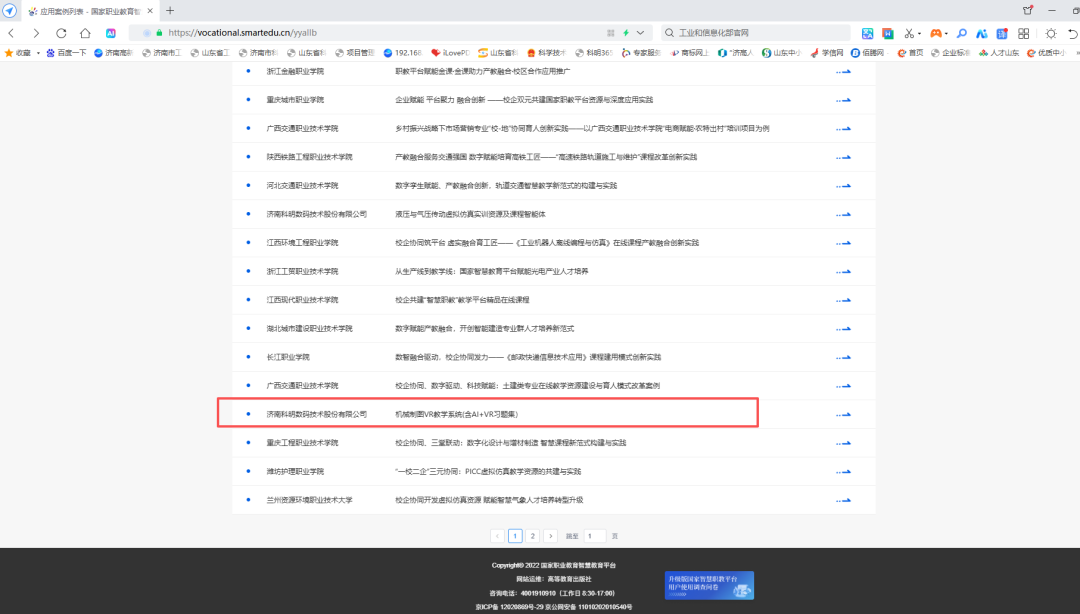Image resolution: width=1080 pixels, height=614 pixels.
Task: Open the iLovePDF bookmark
Action: click(x=450, y=52)
